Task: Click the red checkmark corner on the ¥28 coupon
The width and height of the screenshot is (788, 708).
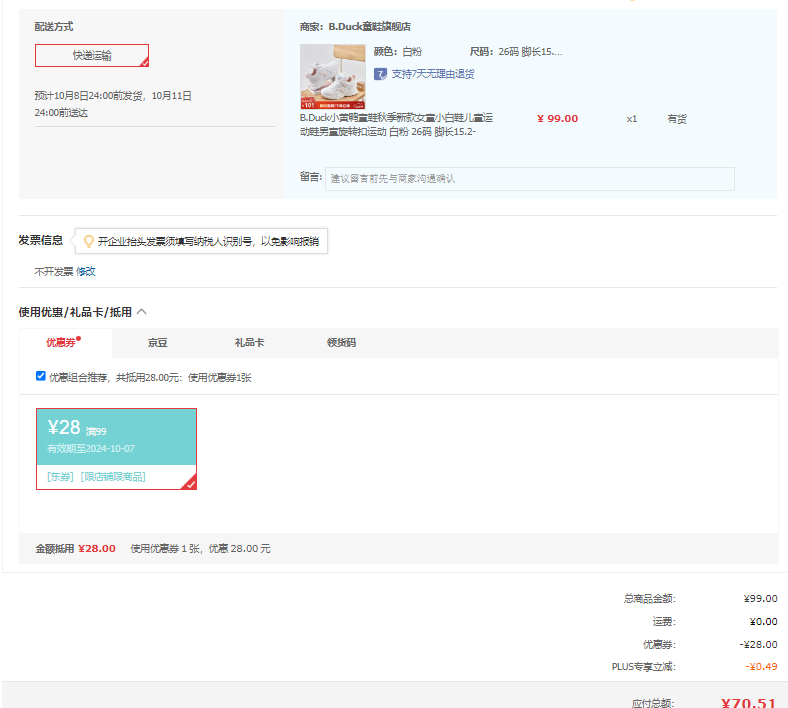Action: 190,483
